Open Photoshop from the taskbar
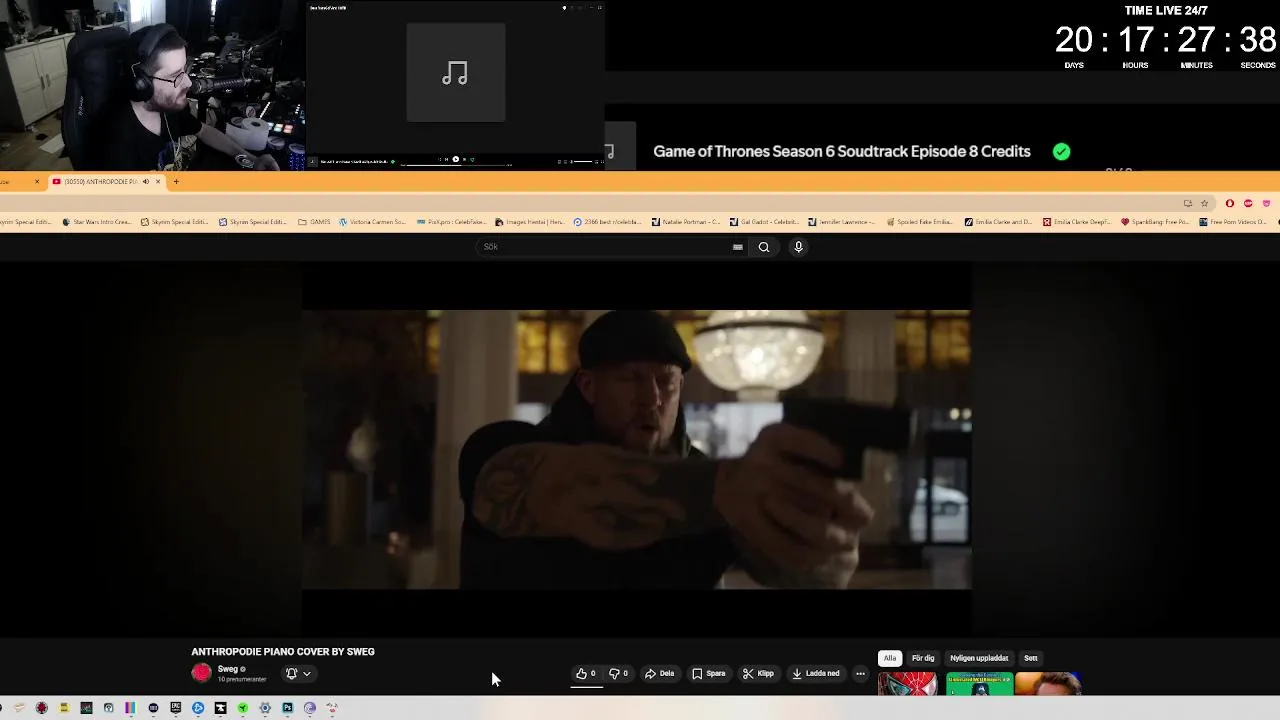 tap(288, 708)
